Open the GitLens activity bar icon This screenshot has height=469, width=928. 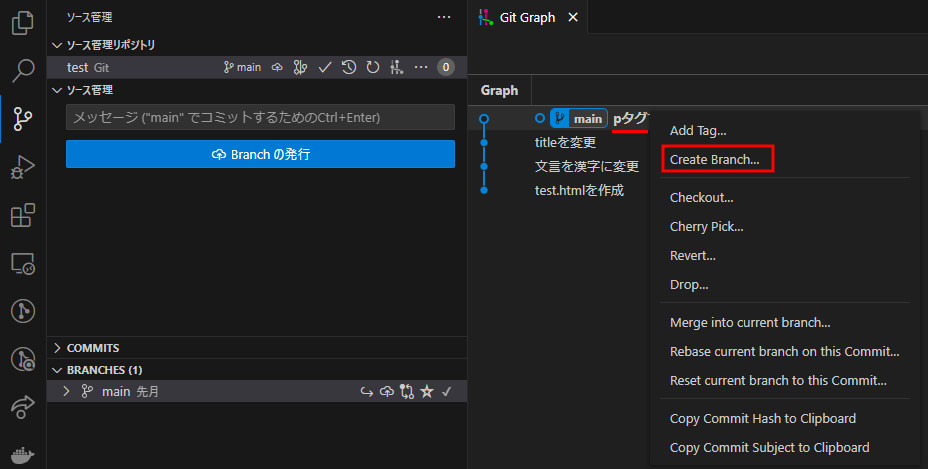(x=22, y=311)
